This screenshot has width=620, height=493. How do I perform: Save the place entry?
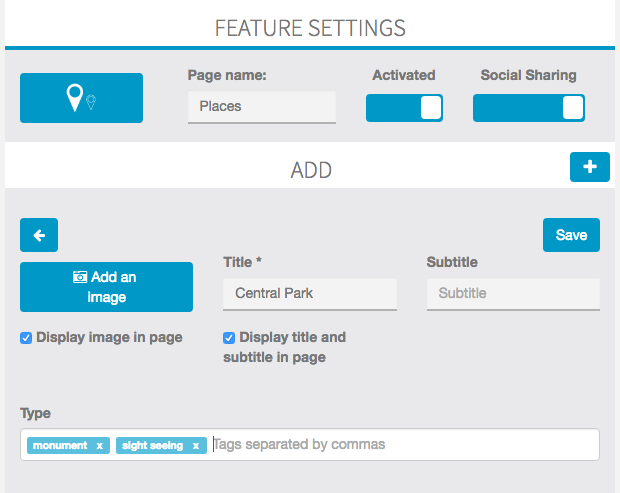[571, 235]
